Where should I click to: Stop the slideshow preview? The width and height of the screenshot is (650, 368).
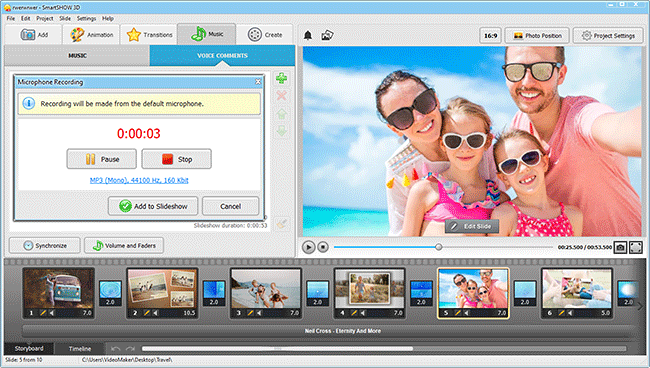[323, 247]
